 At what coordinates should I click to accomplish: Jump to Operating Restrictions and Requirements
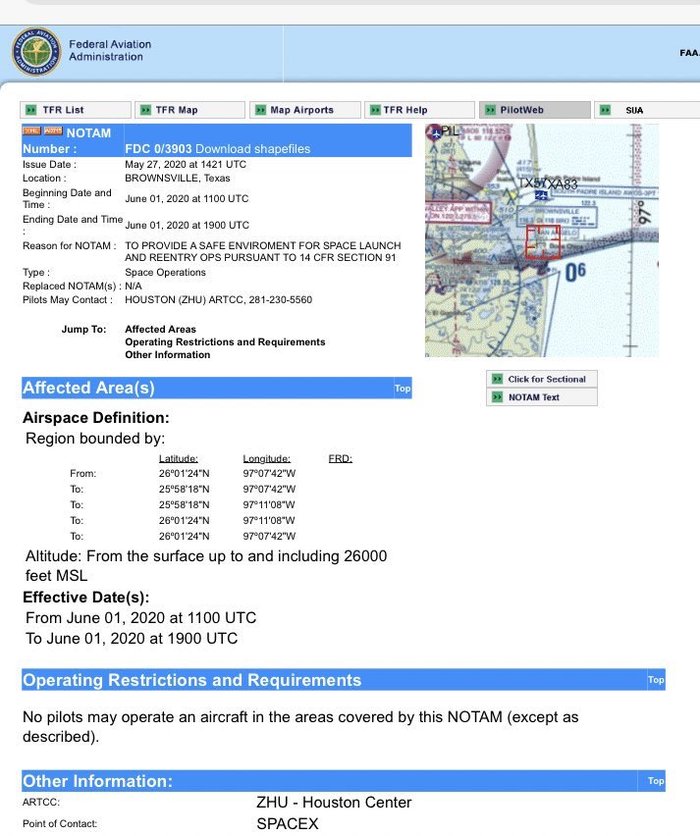point(225,342)
